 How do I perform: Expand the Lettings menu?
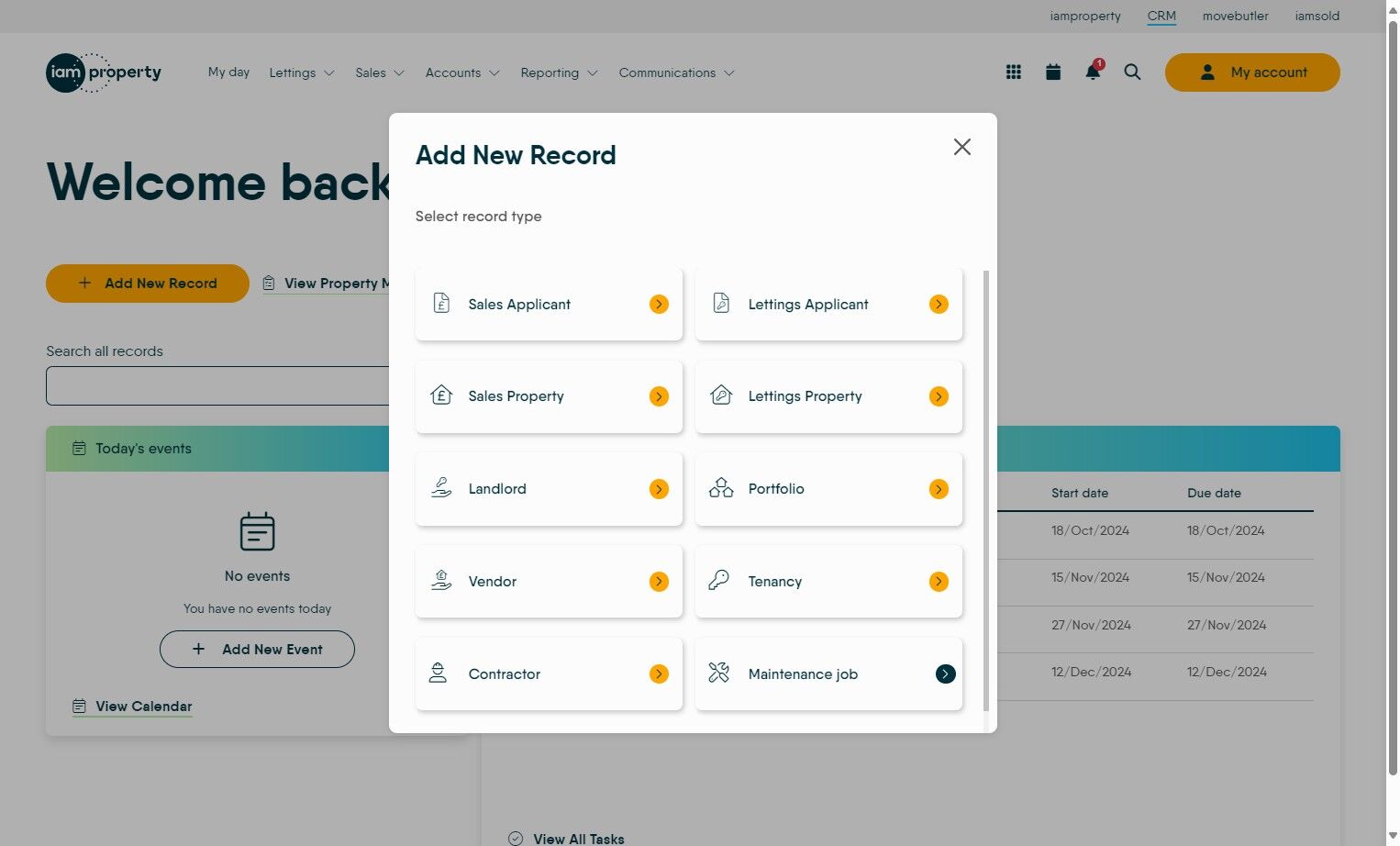[302, 72]
